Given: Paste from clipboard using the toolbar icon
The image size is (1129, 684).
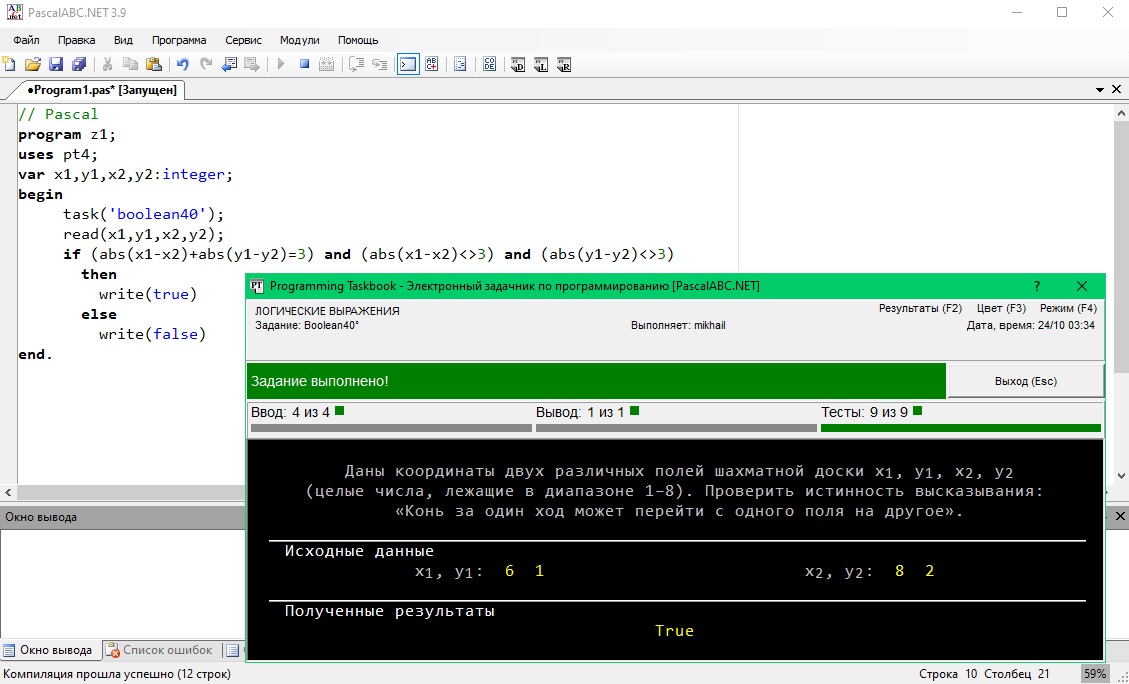Looking at the screenshot, I should (x=154, y=65).
